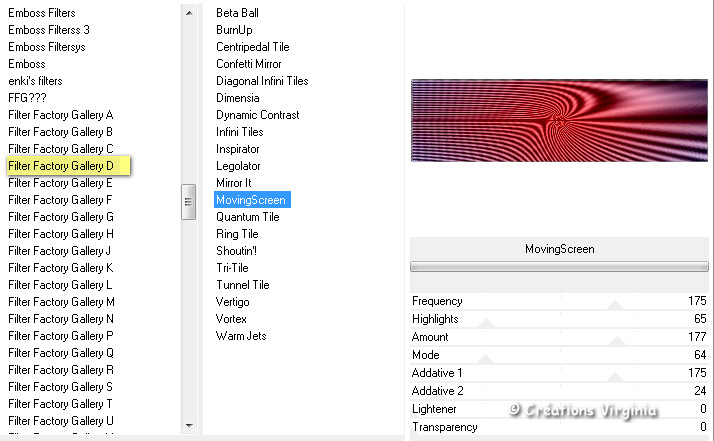The image size is (714, 441).
Task: Select the Ring Tile filter
Action: click(237, 234)
